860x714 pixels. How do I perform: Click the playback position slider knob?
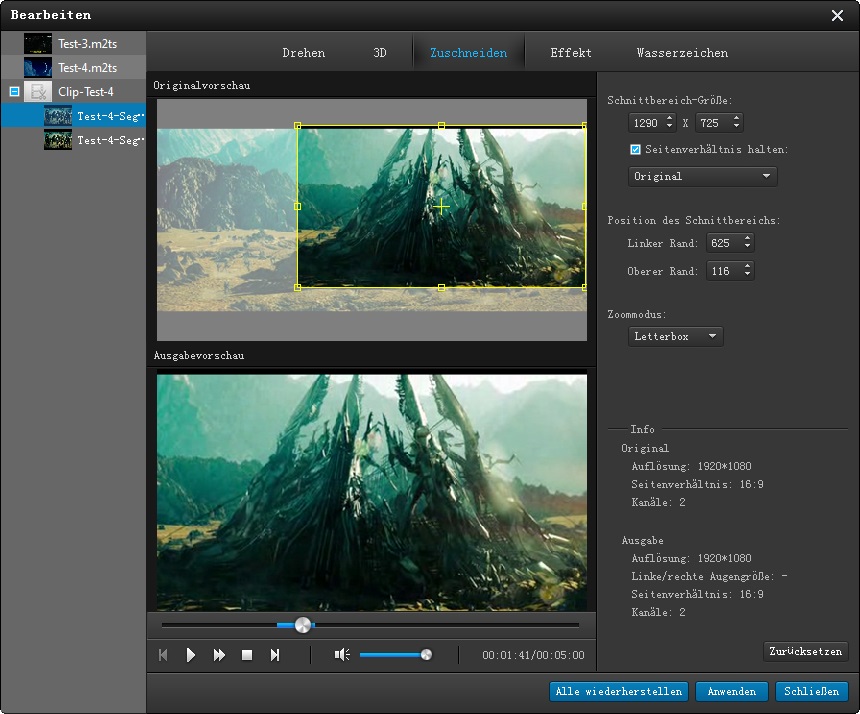[303, 625]
